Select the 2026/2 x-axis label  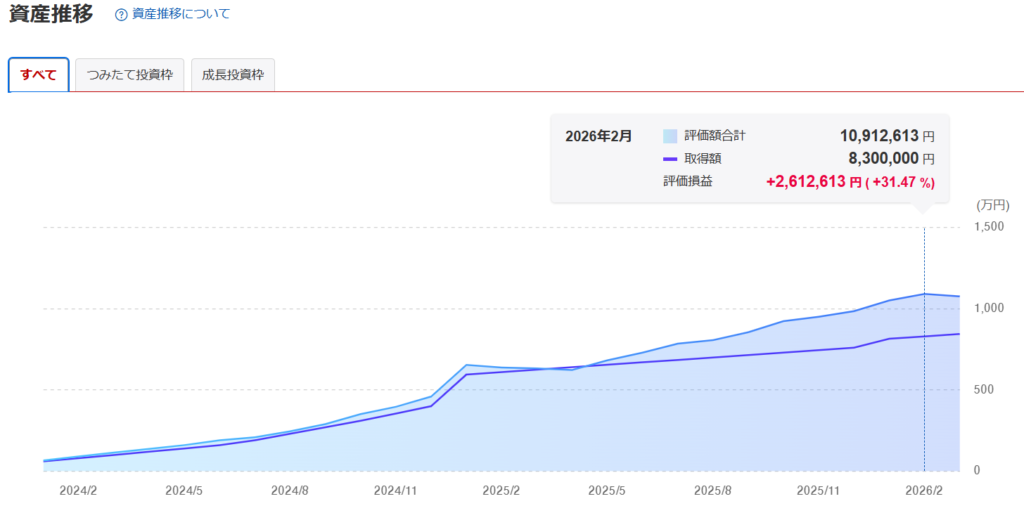924,491
